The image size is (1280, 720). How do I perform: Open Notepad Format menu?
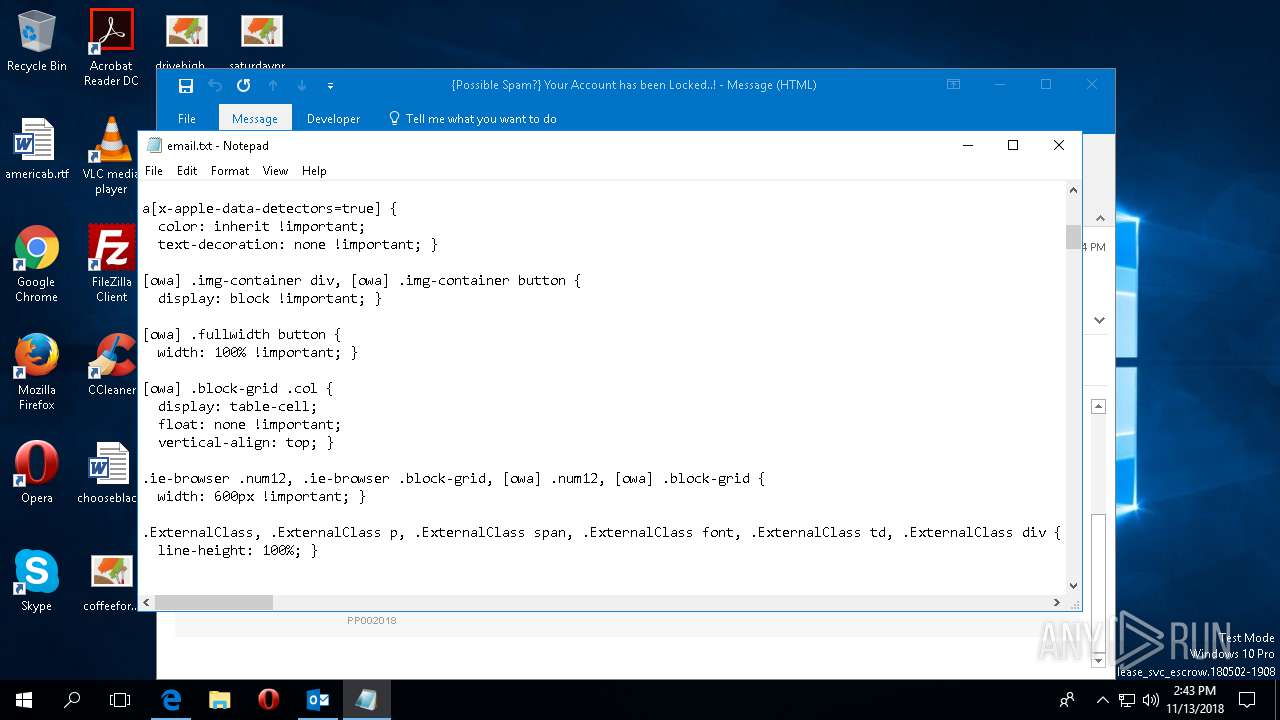(230, 171)
